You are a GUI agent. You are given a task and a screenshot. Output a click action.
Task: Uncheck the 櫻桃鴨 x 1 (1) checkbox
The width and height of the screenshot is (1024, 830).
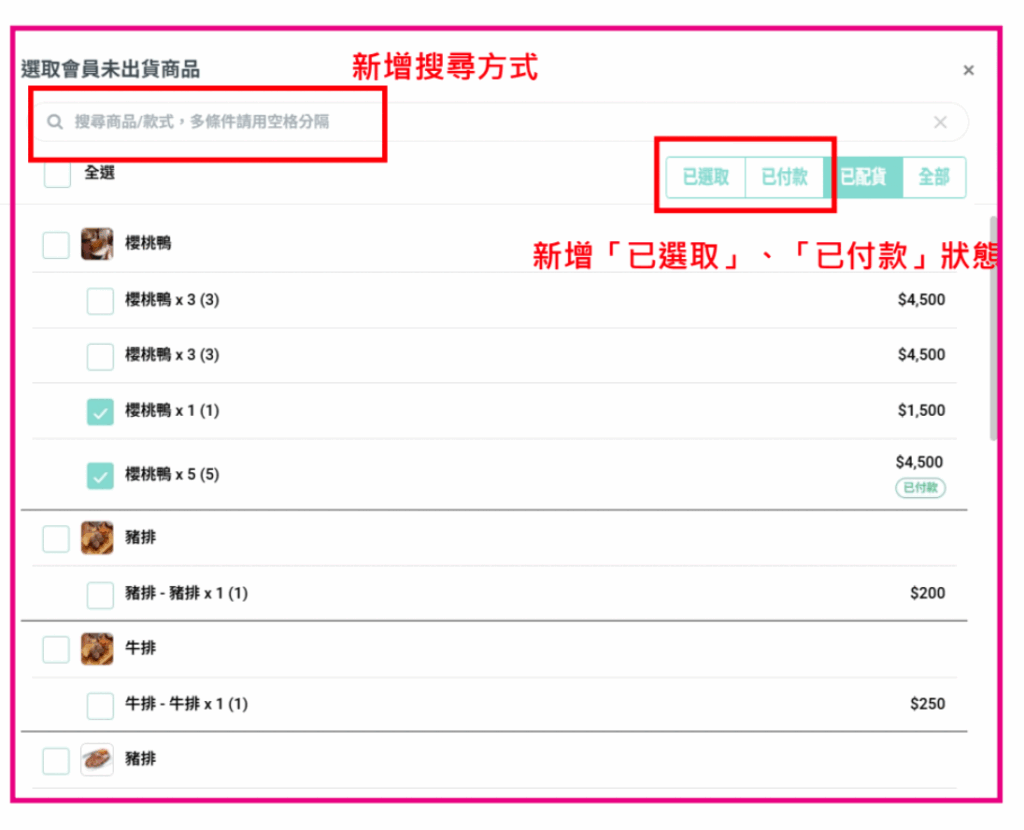pos(100,411)
